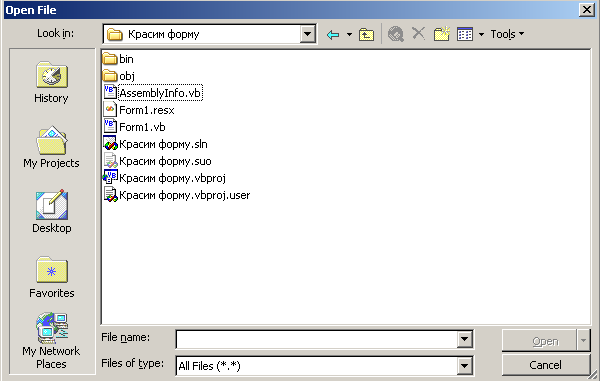Viewport: 600px width, 381px height.
Task: Open back arrow history dropdown
Action: pyautogui.click(x=349, y=35)
